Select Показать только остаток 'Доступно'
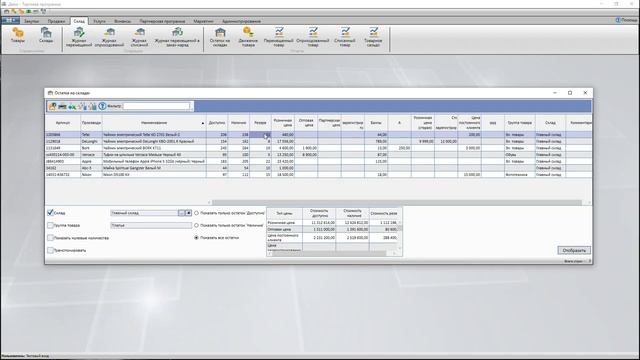Viewport: 640px width, 360px height. tap(196, 213)
